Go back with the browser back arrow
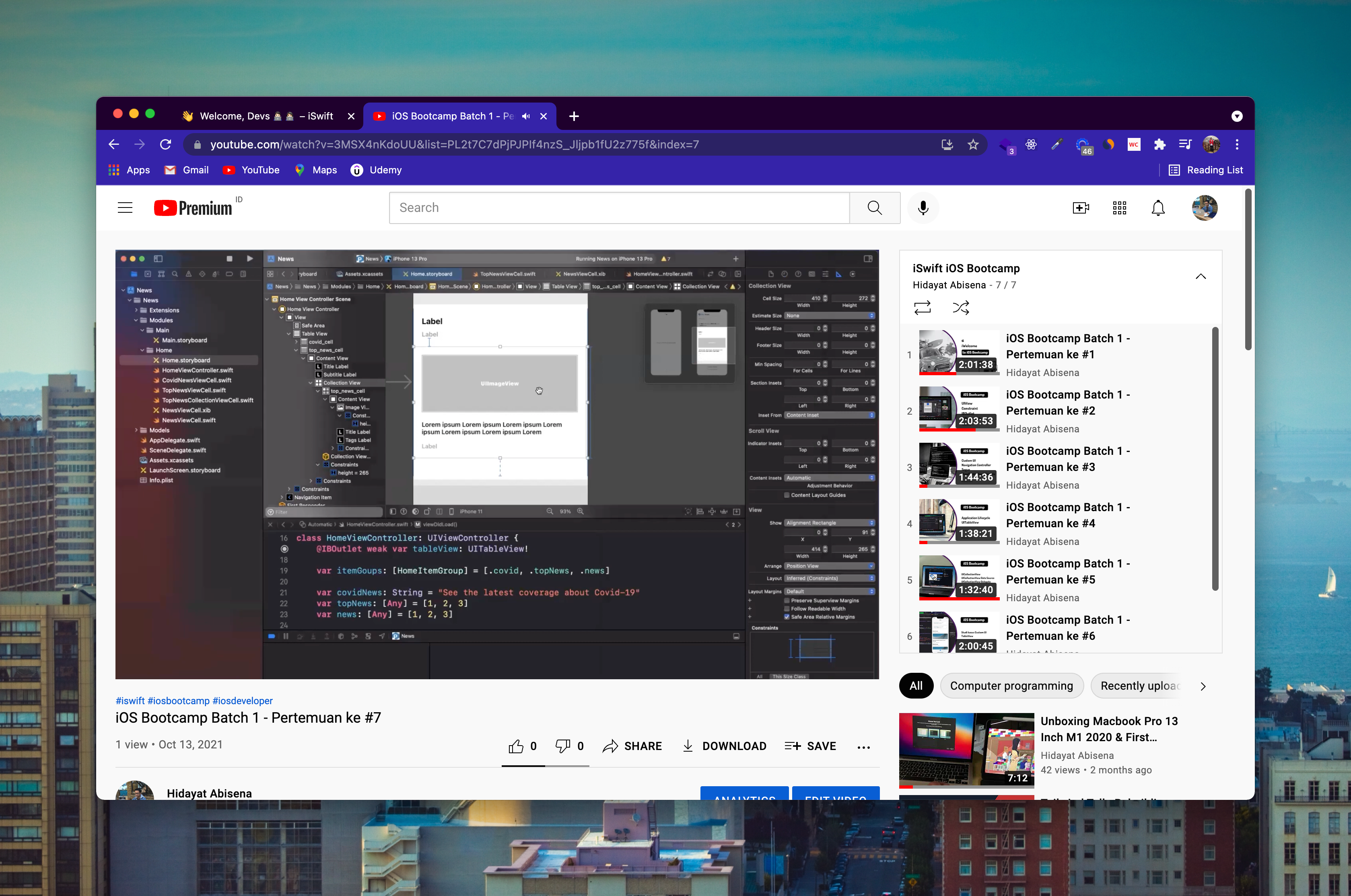Screen dimensions: 1351x896 pyautogui.click(x=114, y=144)
